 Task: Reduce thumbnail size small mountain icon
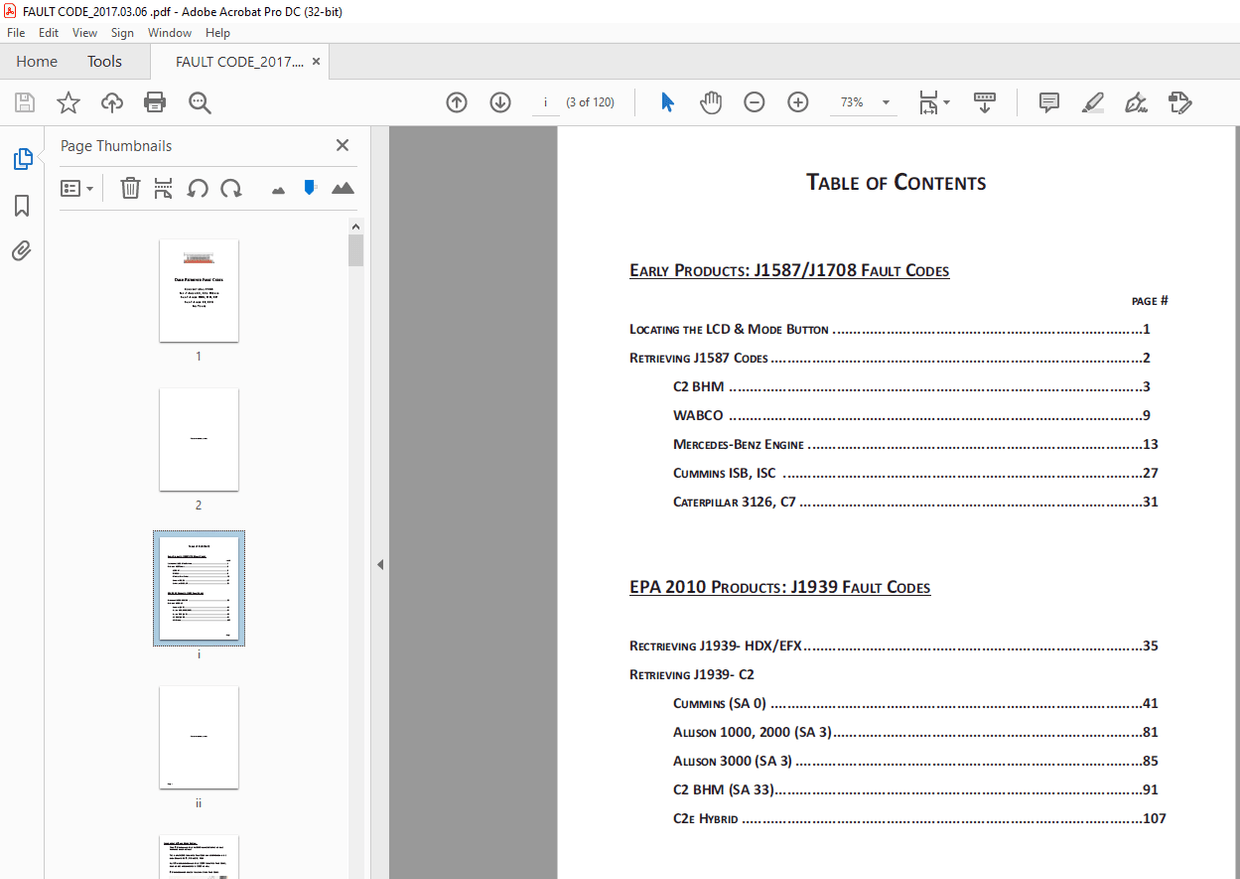point(279,189)
